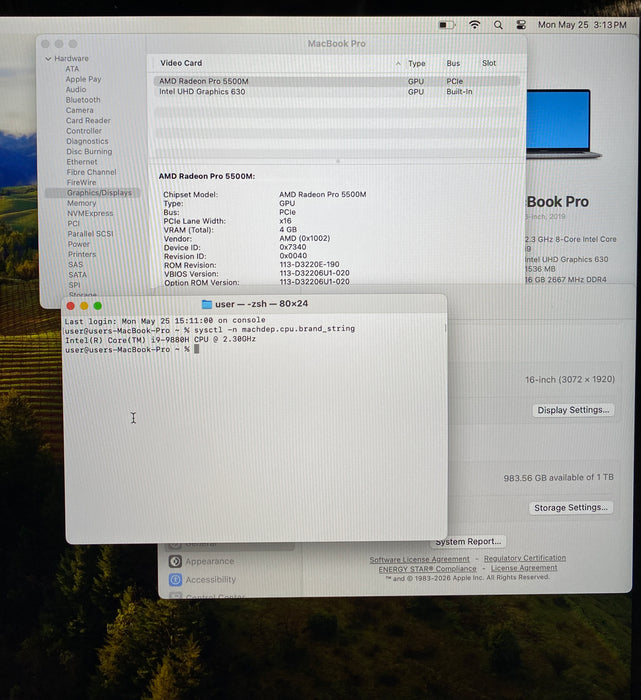Click the Intel Core i9-9880H output line
The image size is (641, 700).
click(161, 339)
